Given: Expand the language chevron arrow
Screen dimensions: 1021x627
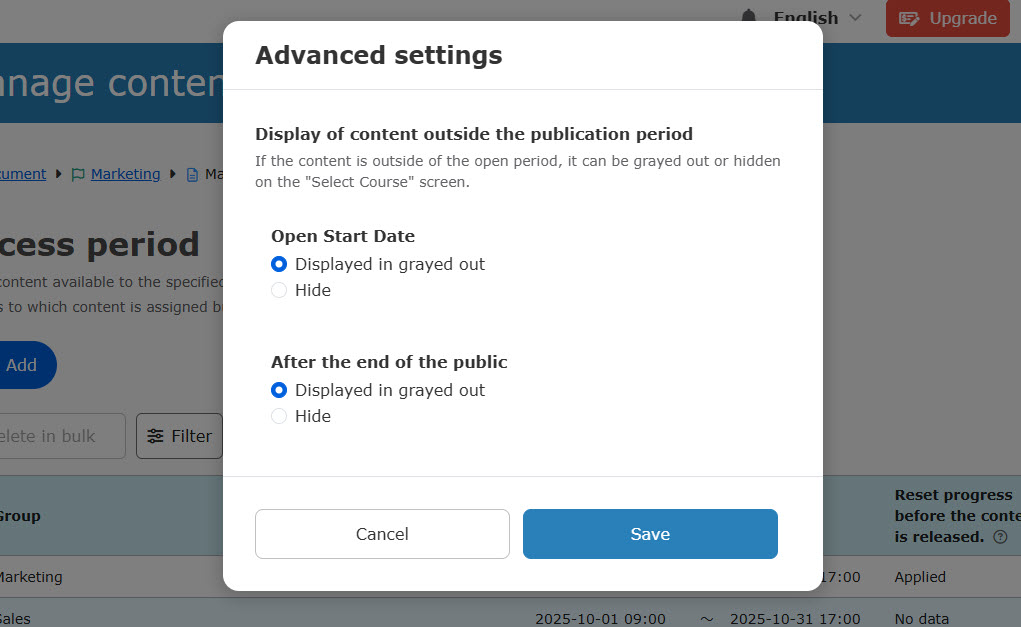Looking at the screenshot, I should coord(855,17).
